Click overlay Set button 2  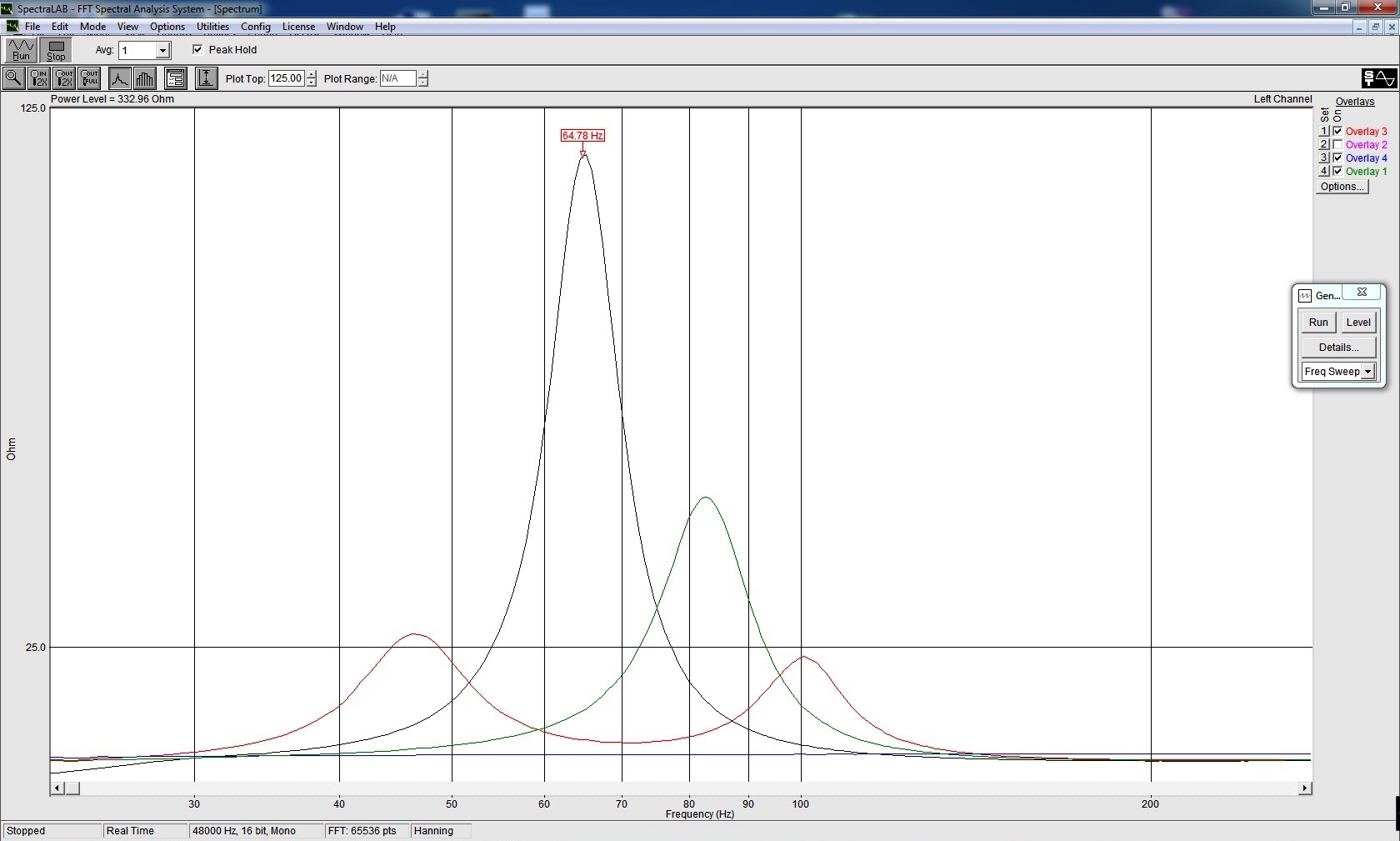[1323, 145]
